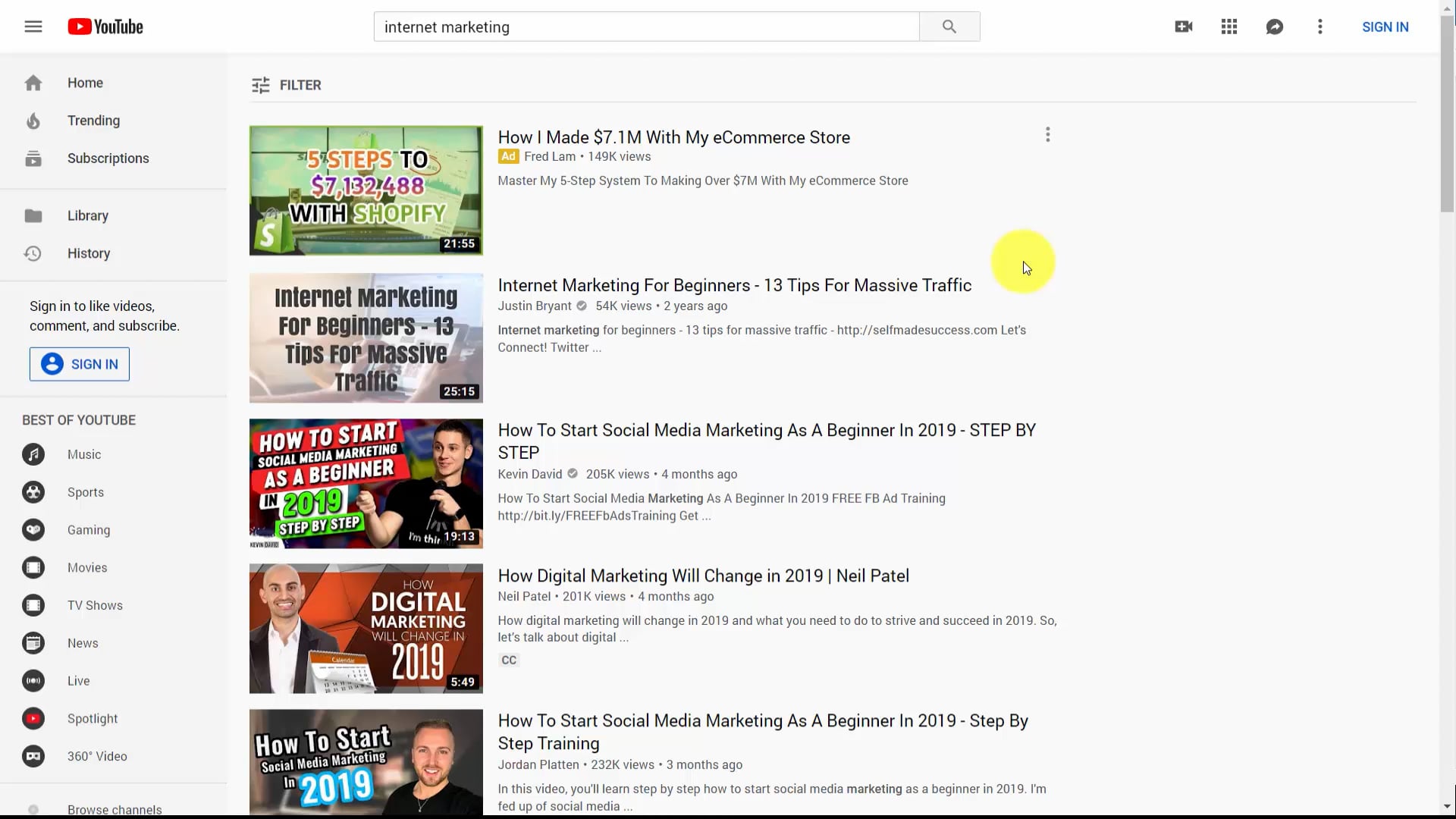Image resolution: width=1456 pixels, height=819 pixels.
Task: Click the sidebar SIGN IN button
Action: pyautogui.click(x=80, y=364)
